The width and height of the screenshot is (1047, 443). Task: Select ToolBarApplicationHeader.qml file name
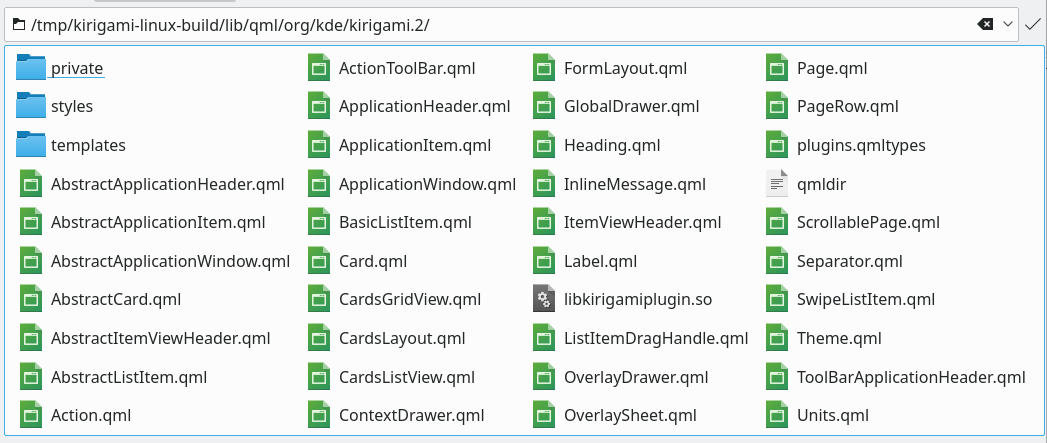point(911,377)
